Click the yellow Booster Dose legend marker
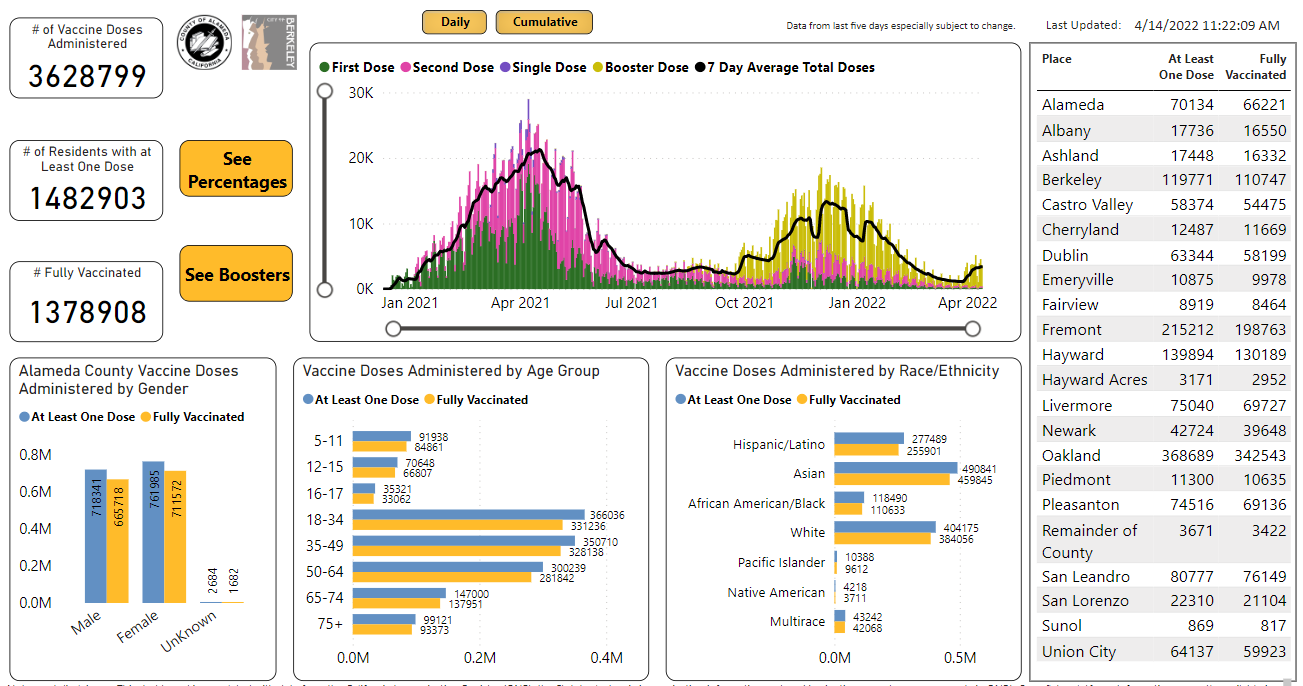 [598, 68]
